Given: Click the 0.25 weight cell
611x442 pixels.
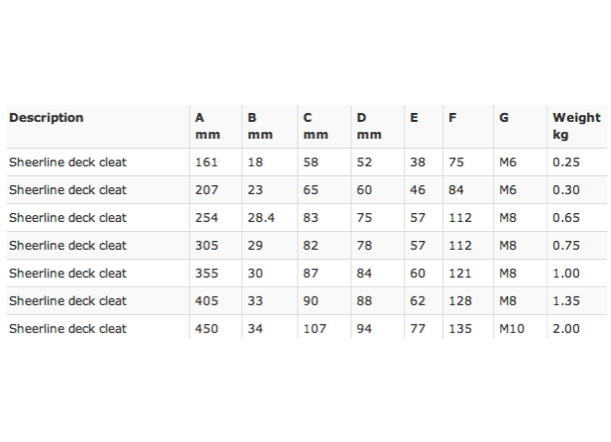Looking at the screenshot, I should [566, 162].
